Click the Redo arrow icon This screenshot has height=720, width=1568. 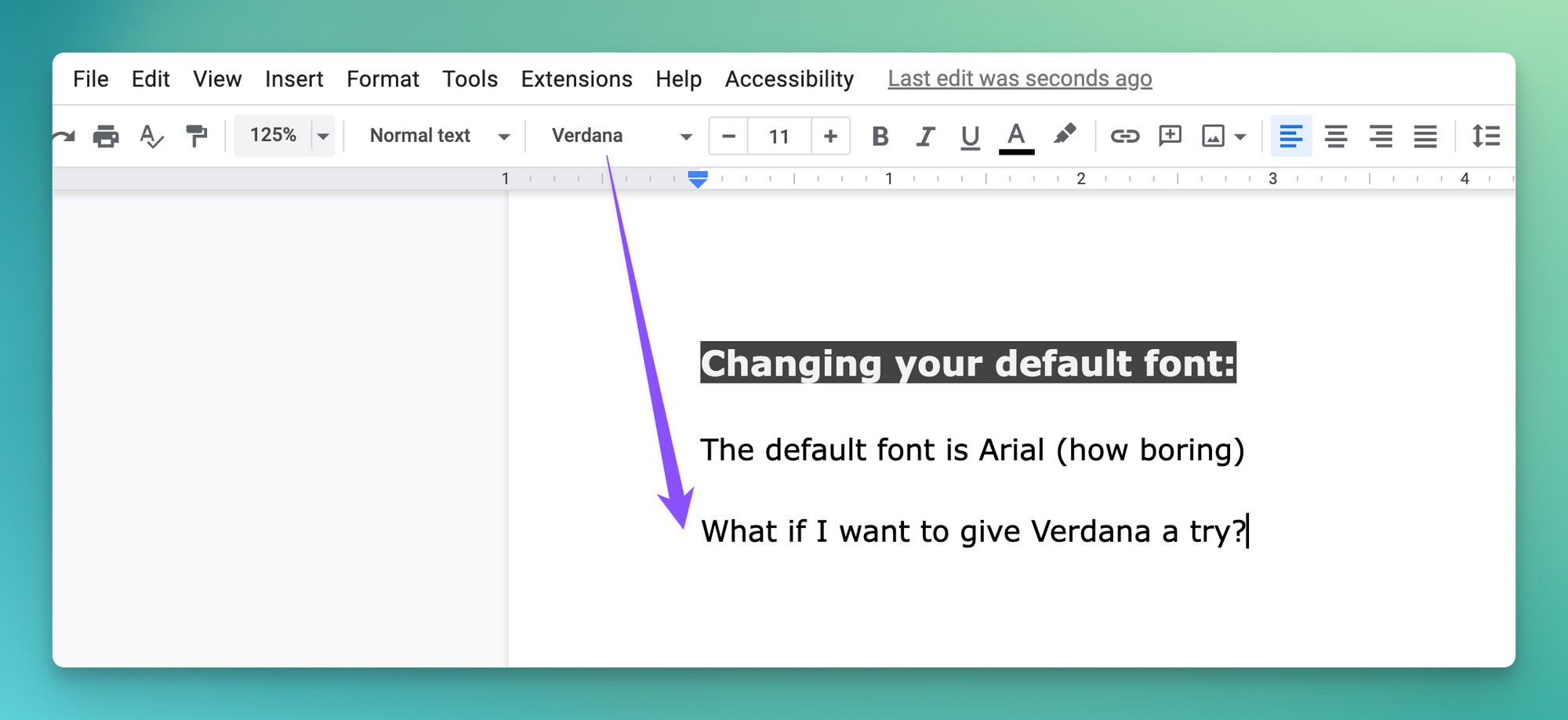(x=64, y=136)
